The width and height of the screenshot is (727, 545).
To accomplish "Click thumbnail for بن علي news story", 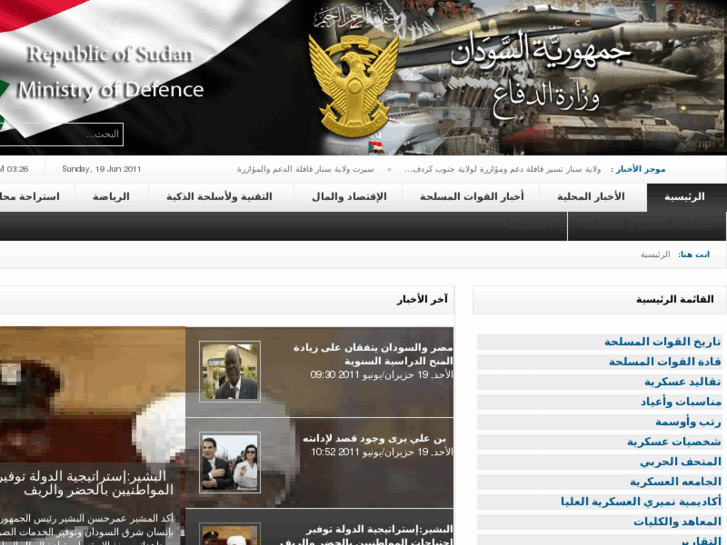I will pyautogui.click(x=230, y=462).
